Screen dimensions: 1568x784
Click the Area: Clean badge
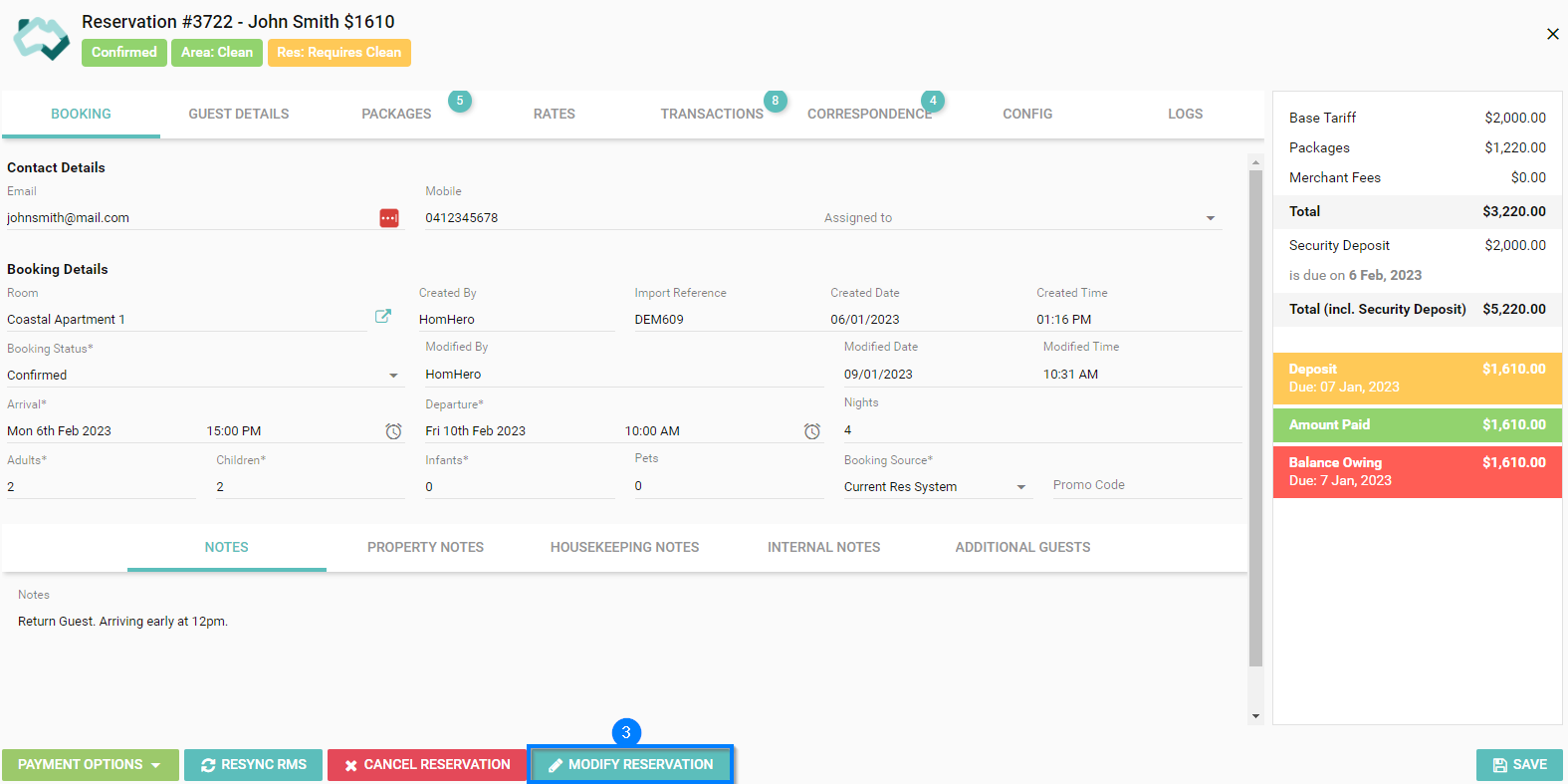click(x=217, y=53)
